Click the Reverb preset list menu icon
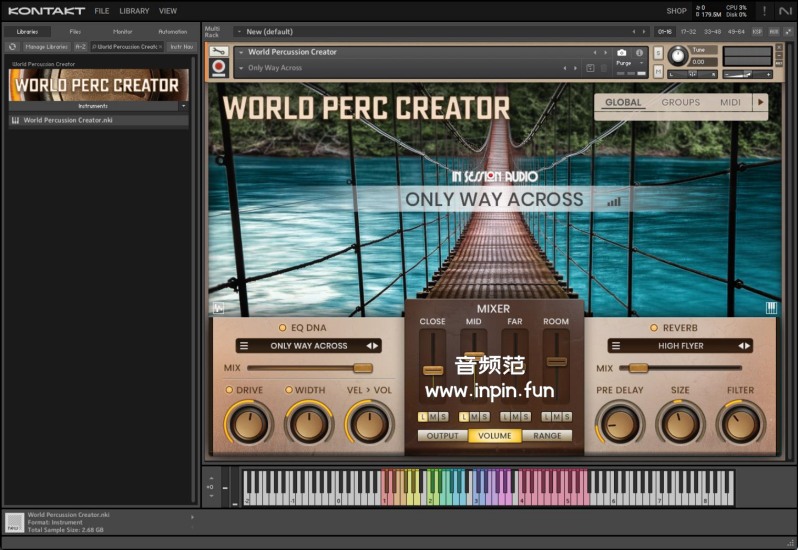Image resolution: width=798 pixels, height=550 pixels. pyautogui.click(x=615, y=346)
